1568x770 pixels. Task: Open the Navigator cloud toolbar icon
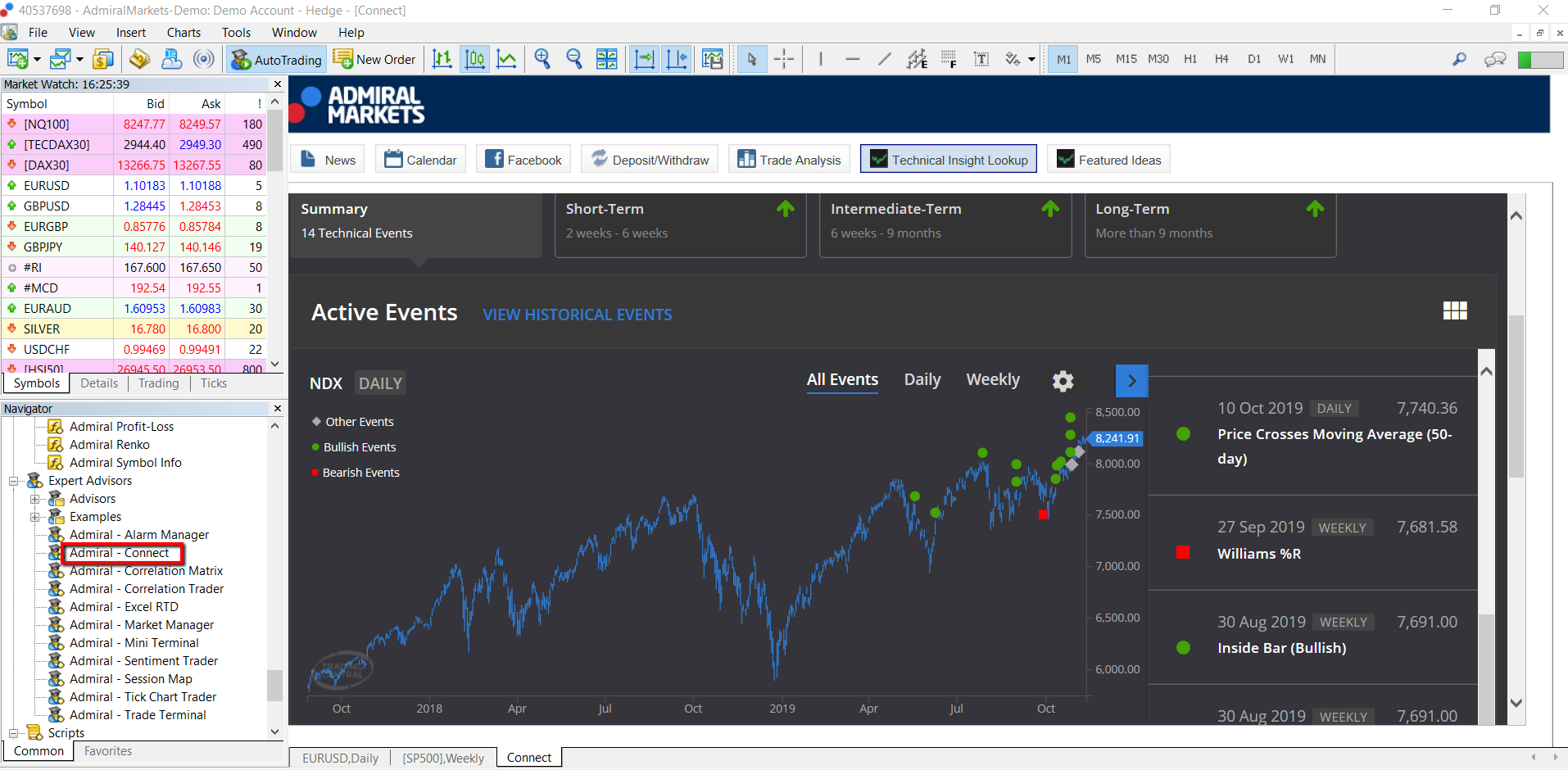point(172,59)
